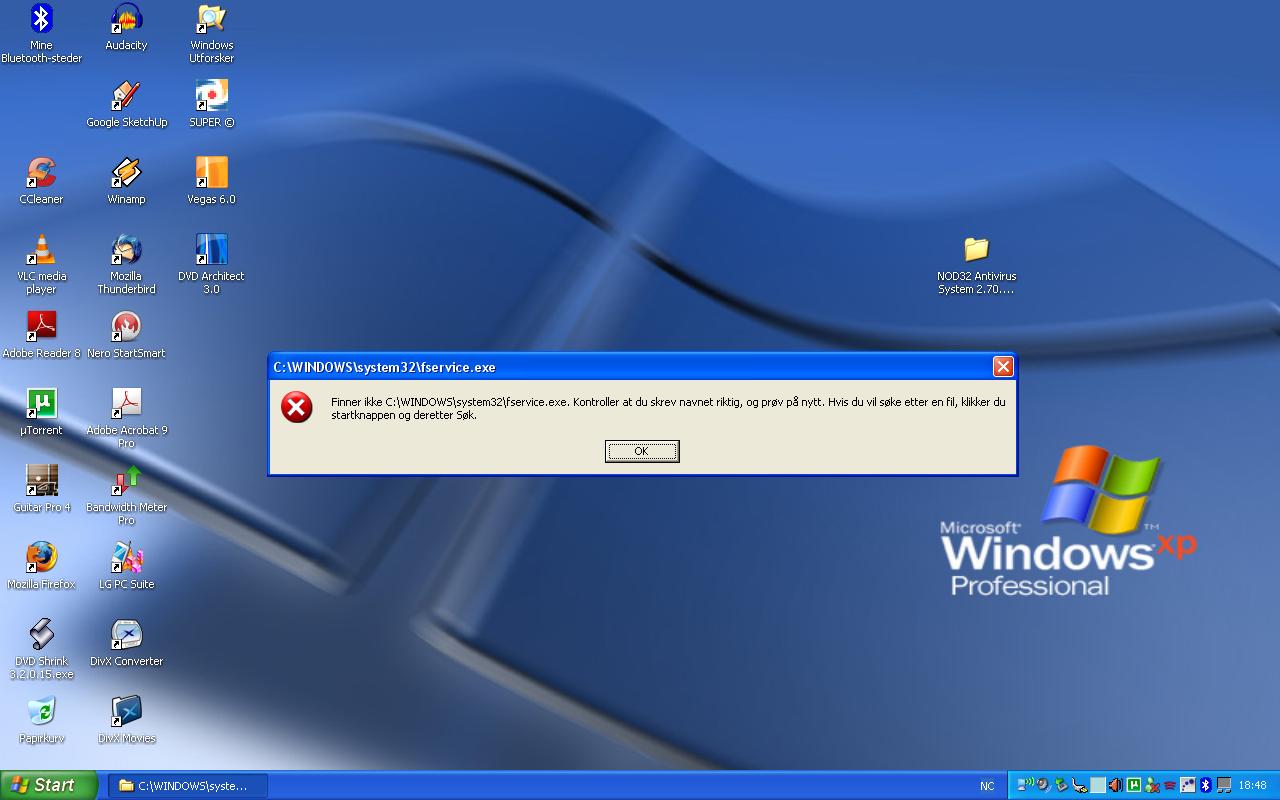Screen dimensions: 1280x800
Task: Click the NC language indicator on taskbar
Action: (987, 786)
